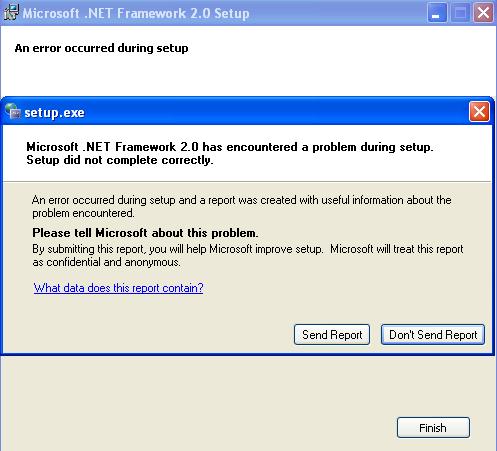The image size is (497, 451).
Task: Click the grayed-out maximize button
Action: pyautogui.click(x=460, y=13)
